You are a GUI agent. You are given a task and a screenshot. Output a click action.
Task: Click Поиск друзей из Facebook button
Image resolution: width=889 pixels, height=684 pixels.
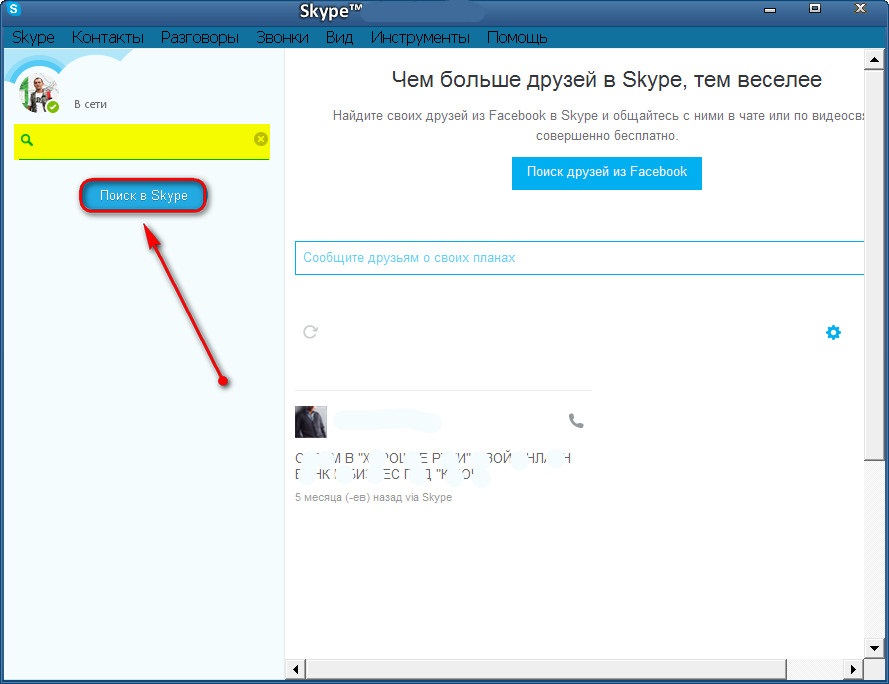pyautogui.click(x=606, y=172)
